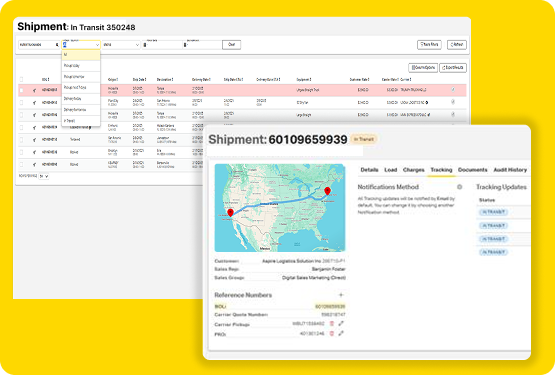The width and height of the screenshot is (555, 375).
Task: Click the Clear button in filter bar
Action: click(231, 45)
